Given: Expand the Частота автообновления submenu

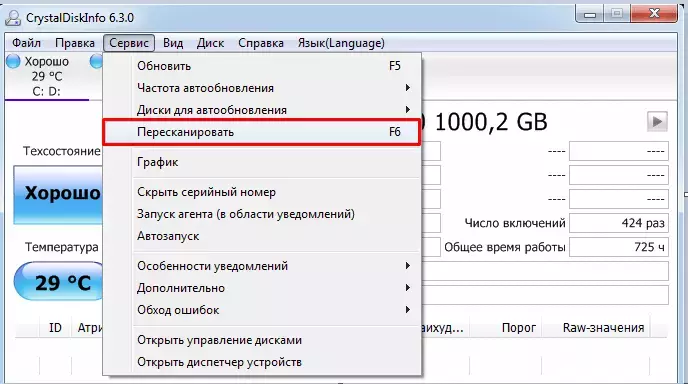Looking at the screenshot, I should click(262, 88).
